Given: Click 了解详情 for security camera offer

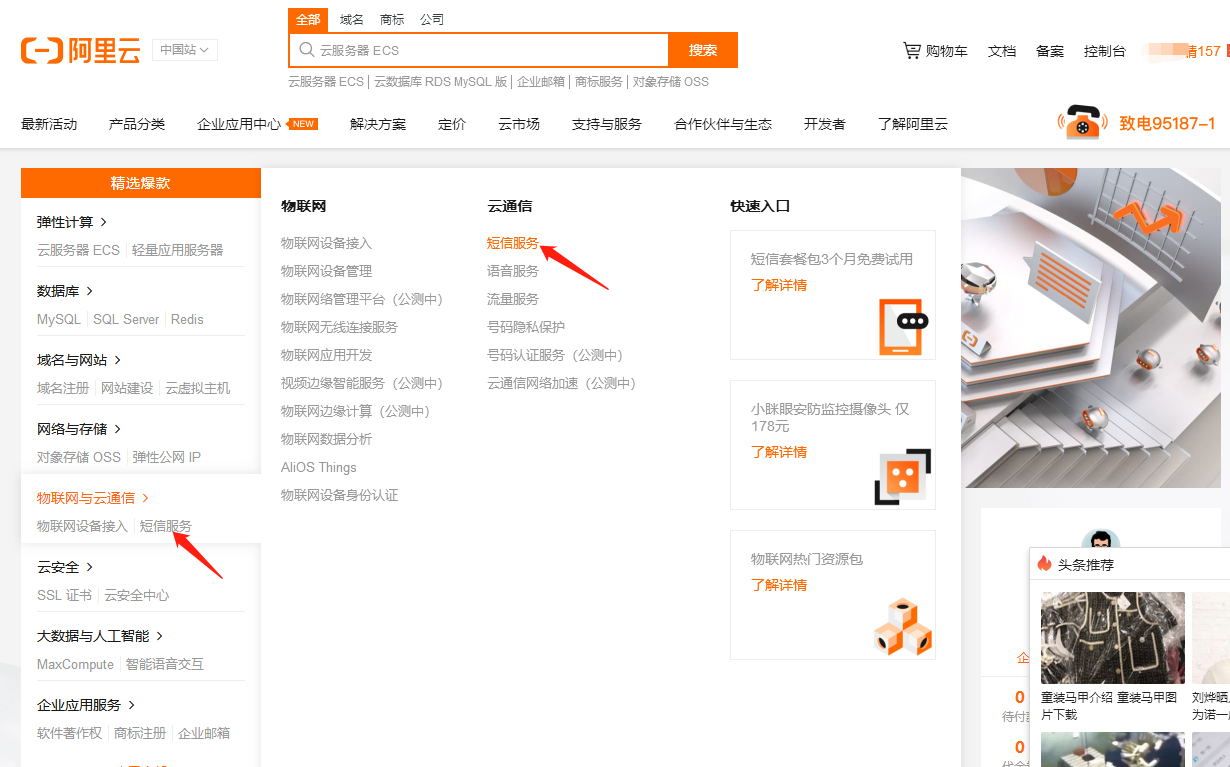Looking at the screenshot, I should (779, 452).
